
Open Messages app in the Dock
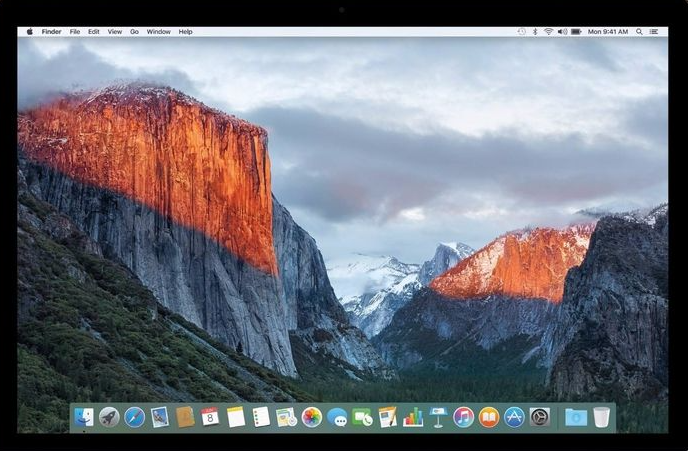pos(337,418)
